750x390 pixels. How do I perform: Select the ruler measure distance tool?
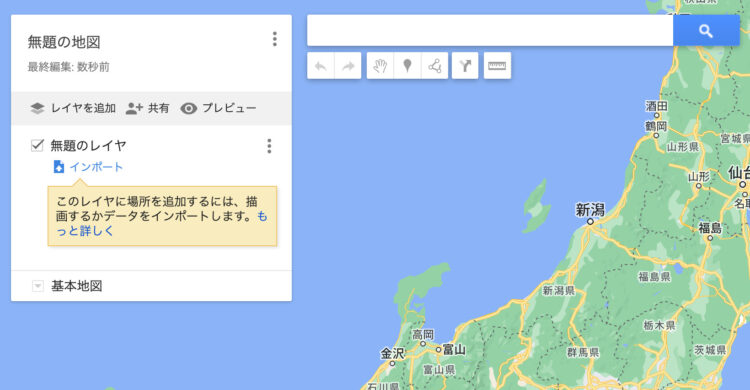[497, 66]
